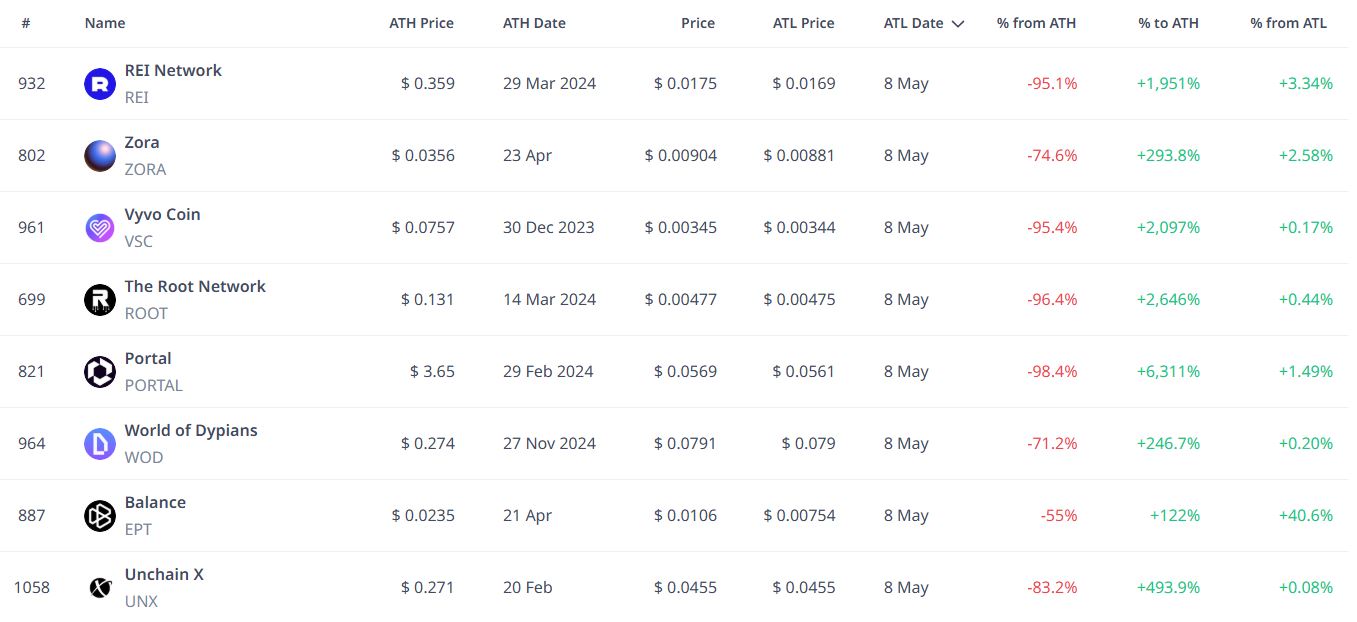Sort by the ATH Date header
The image size is (1357, 622).
coord(534,23)
